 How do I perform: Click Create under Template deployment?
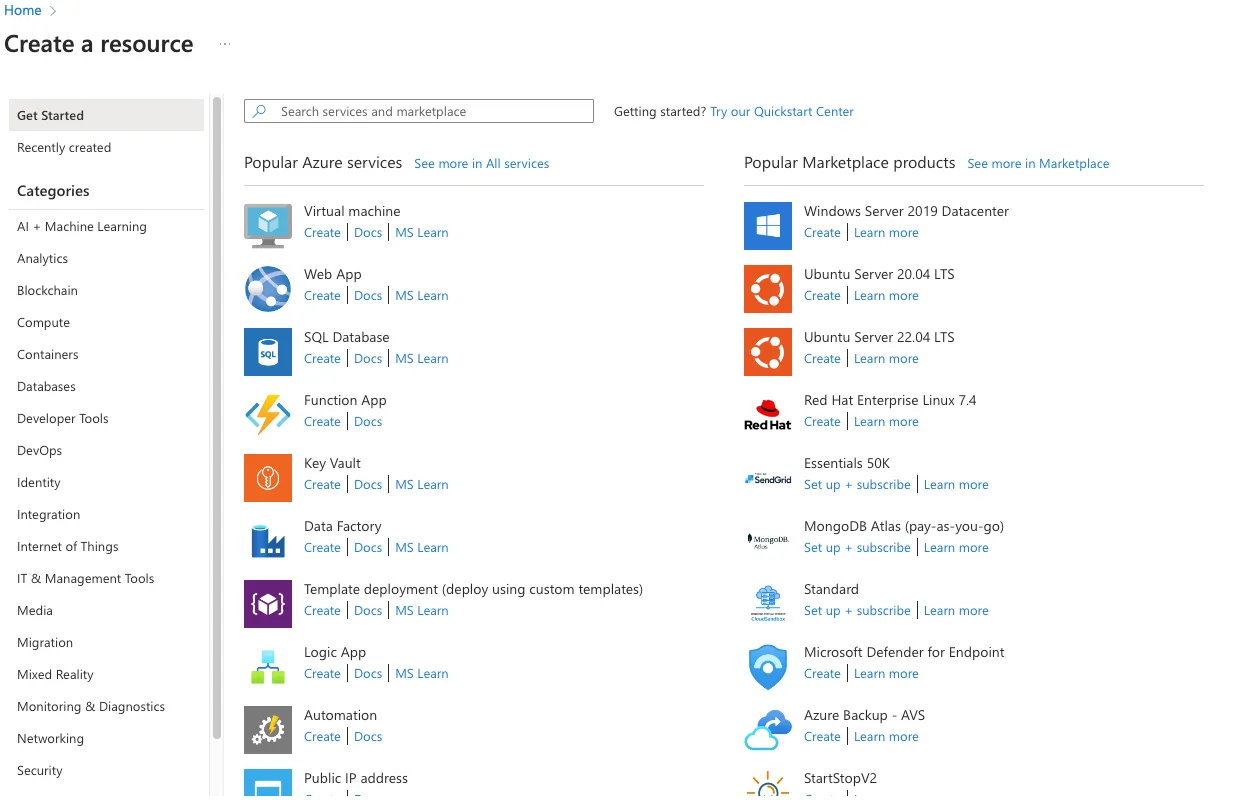coord(322,611)
